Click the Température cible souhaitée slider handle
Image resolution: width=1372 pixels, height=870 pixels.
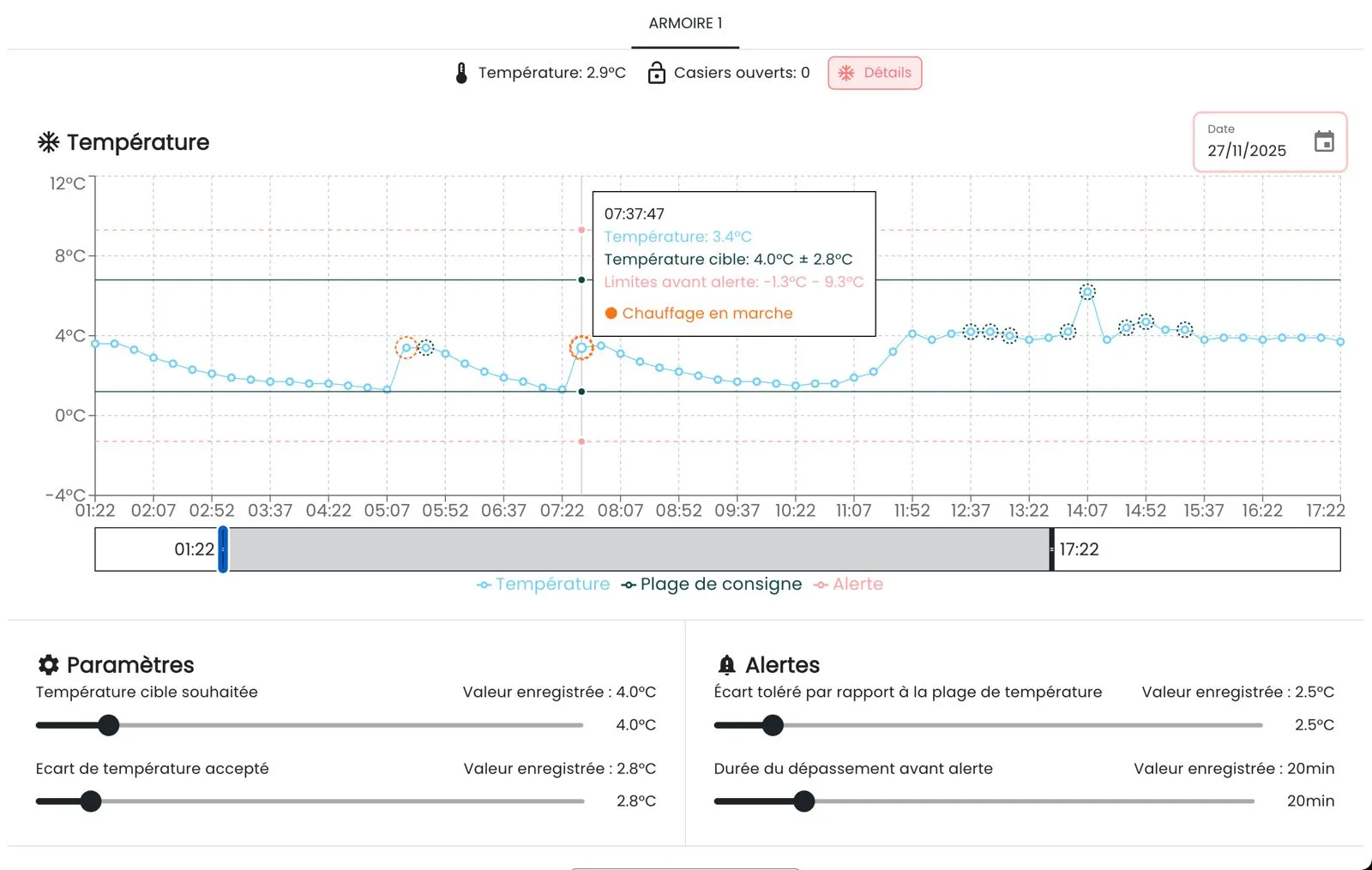click(x=108, y=725)
